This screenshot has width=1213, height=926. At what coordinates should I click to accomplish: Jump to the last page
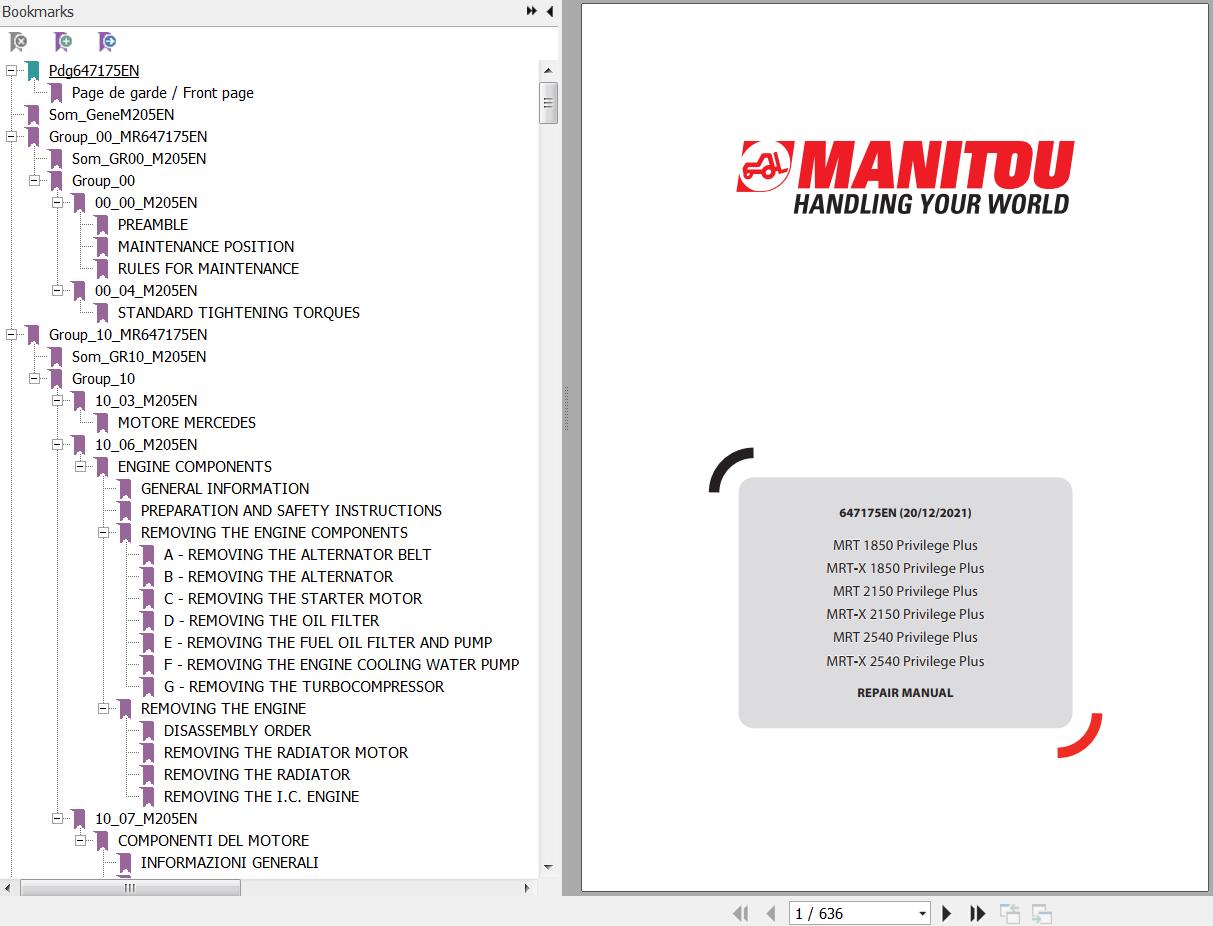(978, 913)
